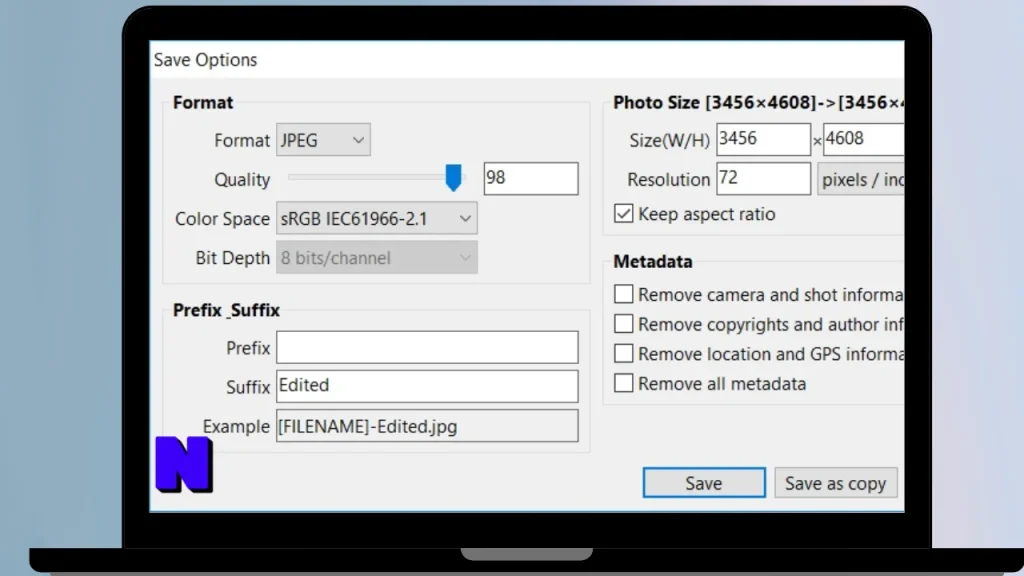Viewport: 1024px width, 576px height.
Task: Click the Example field with [FILENAME]-Edited.jpg
Action: tap(427, 426)
